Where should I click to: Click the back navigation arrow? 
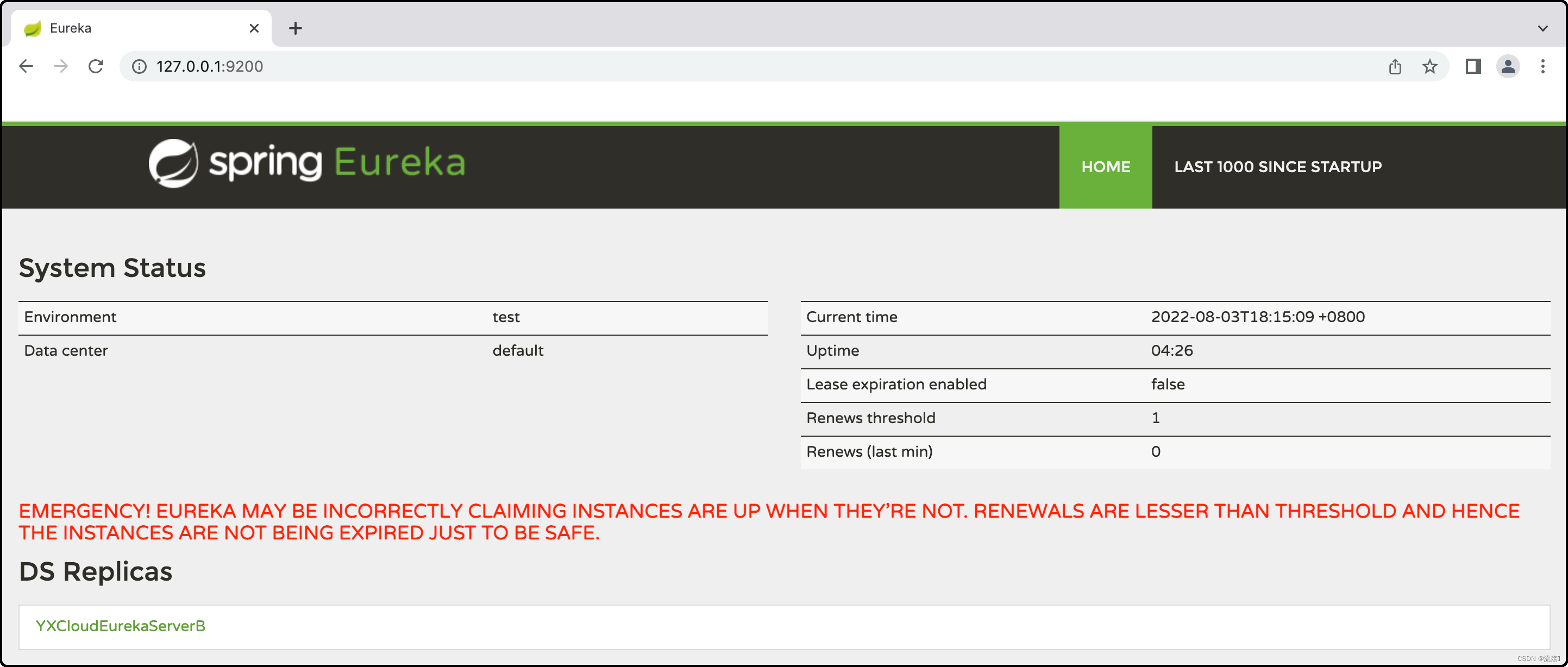26,66
